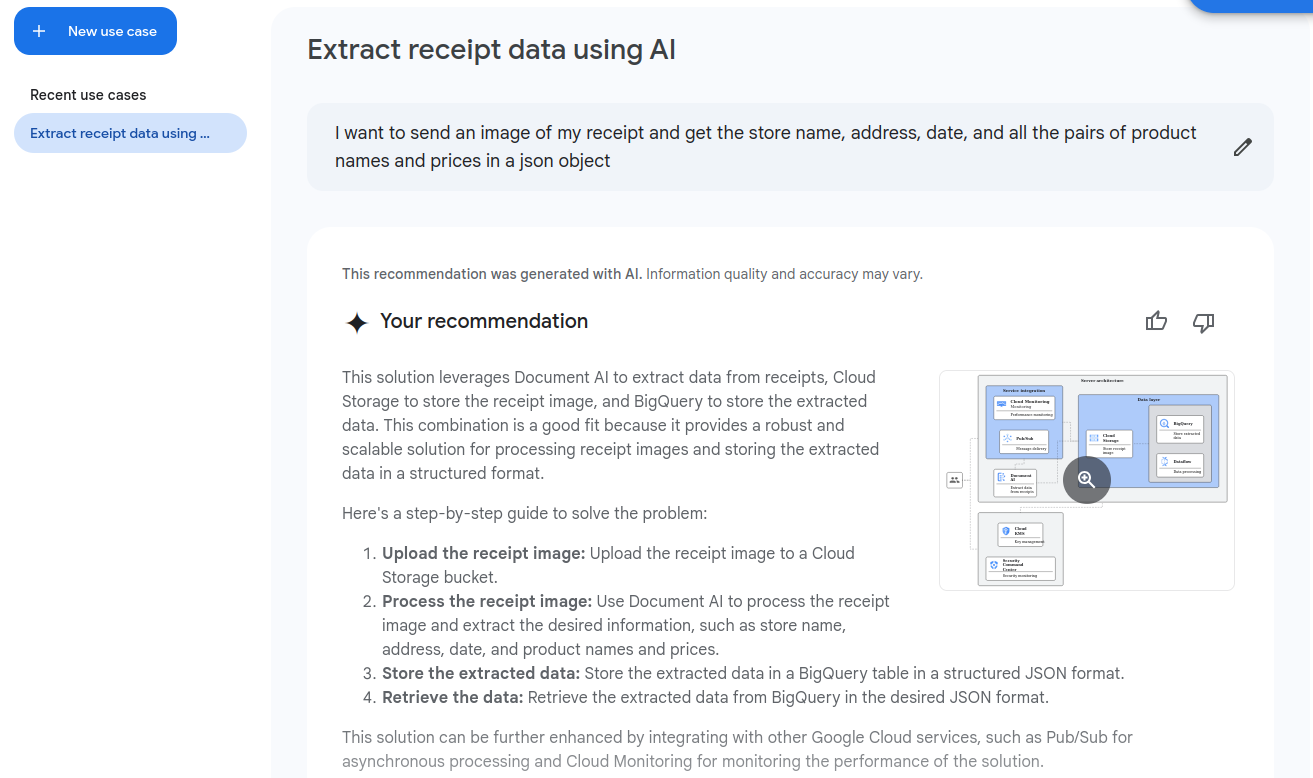
Task: Click the Pub/Sub node in the diagram
Action: pyautogui.click(x=1024, y=442)
